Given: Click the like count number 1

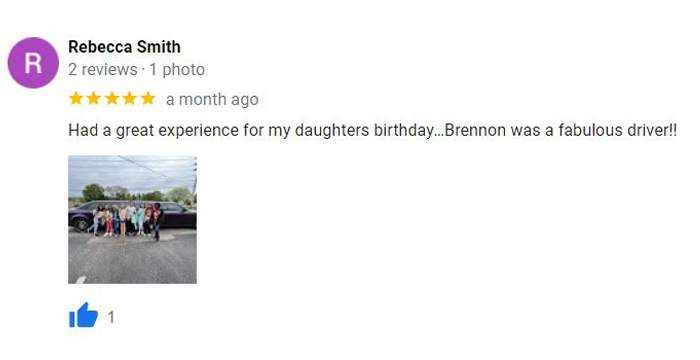Looking at the screenshot, I should pos(111,318).
